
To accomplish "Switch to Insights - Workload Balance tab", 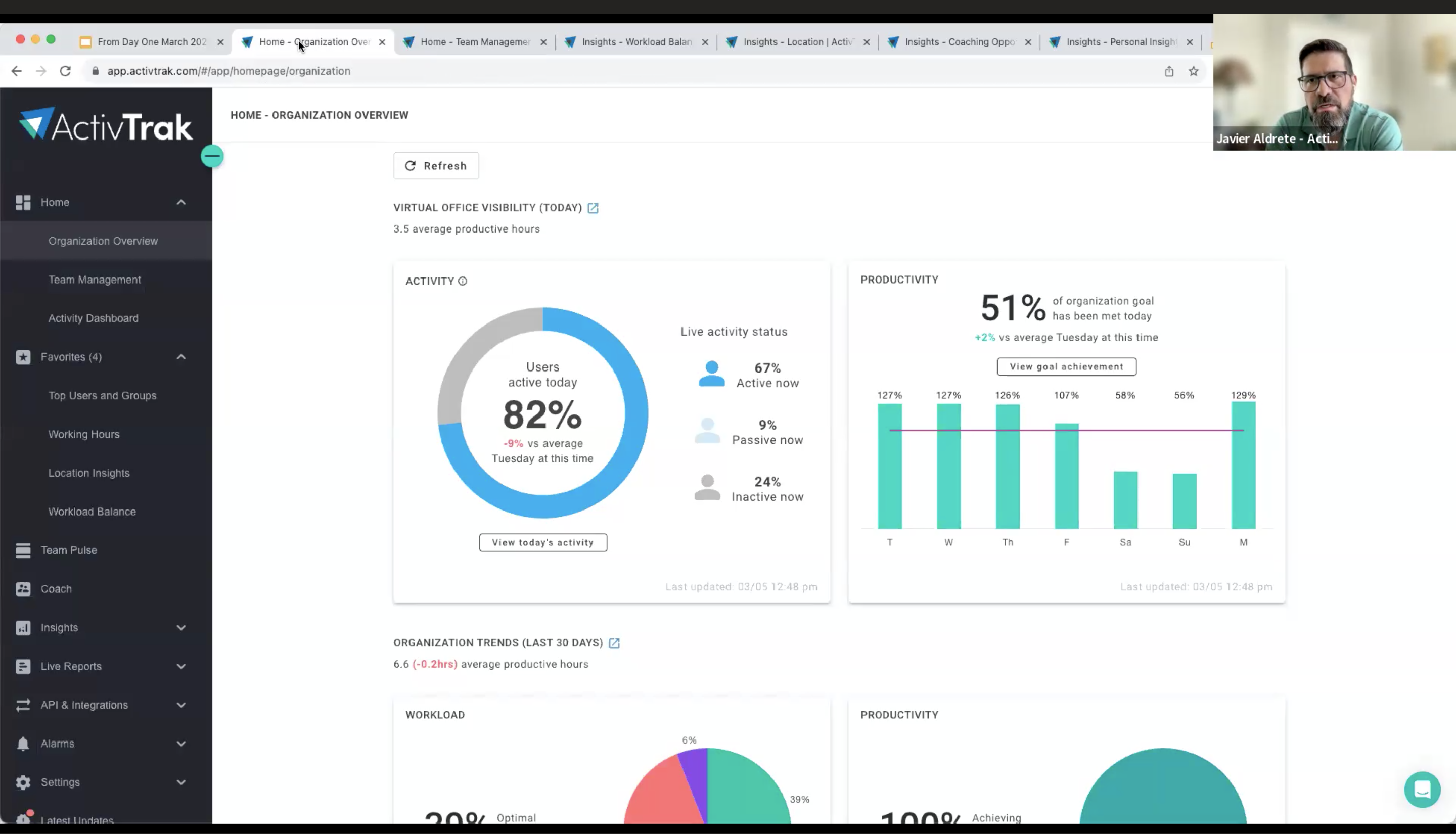I will point(636,42).
